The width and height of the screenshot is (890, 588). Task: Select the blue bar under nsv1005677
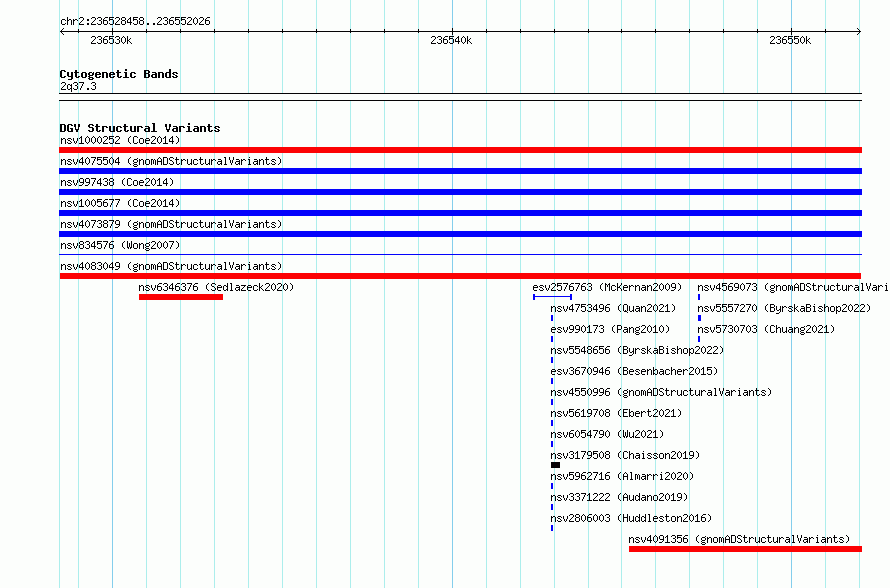coord(460,213)
